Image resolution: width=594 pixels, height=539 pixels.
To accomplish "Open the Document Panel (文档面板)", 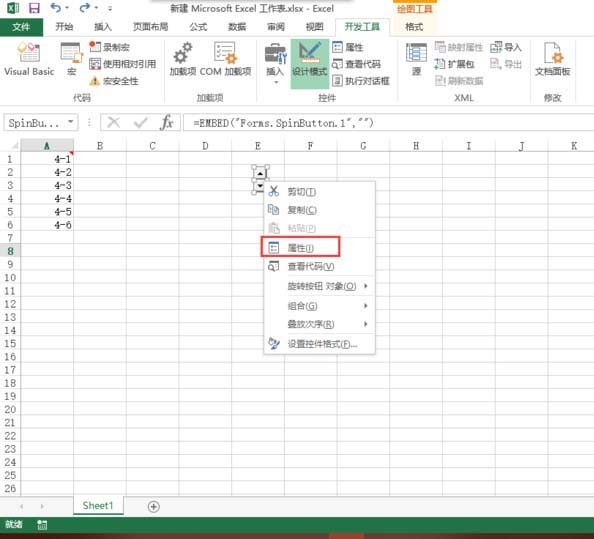I will click(x=552, y=58).
